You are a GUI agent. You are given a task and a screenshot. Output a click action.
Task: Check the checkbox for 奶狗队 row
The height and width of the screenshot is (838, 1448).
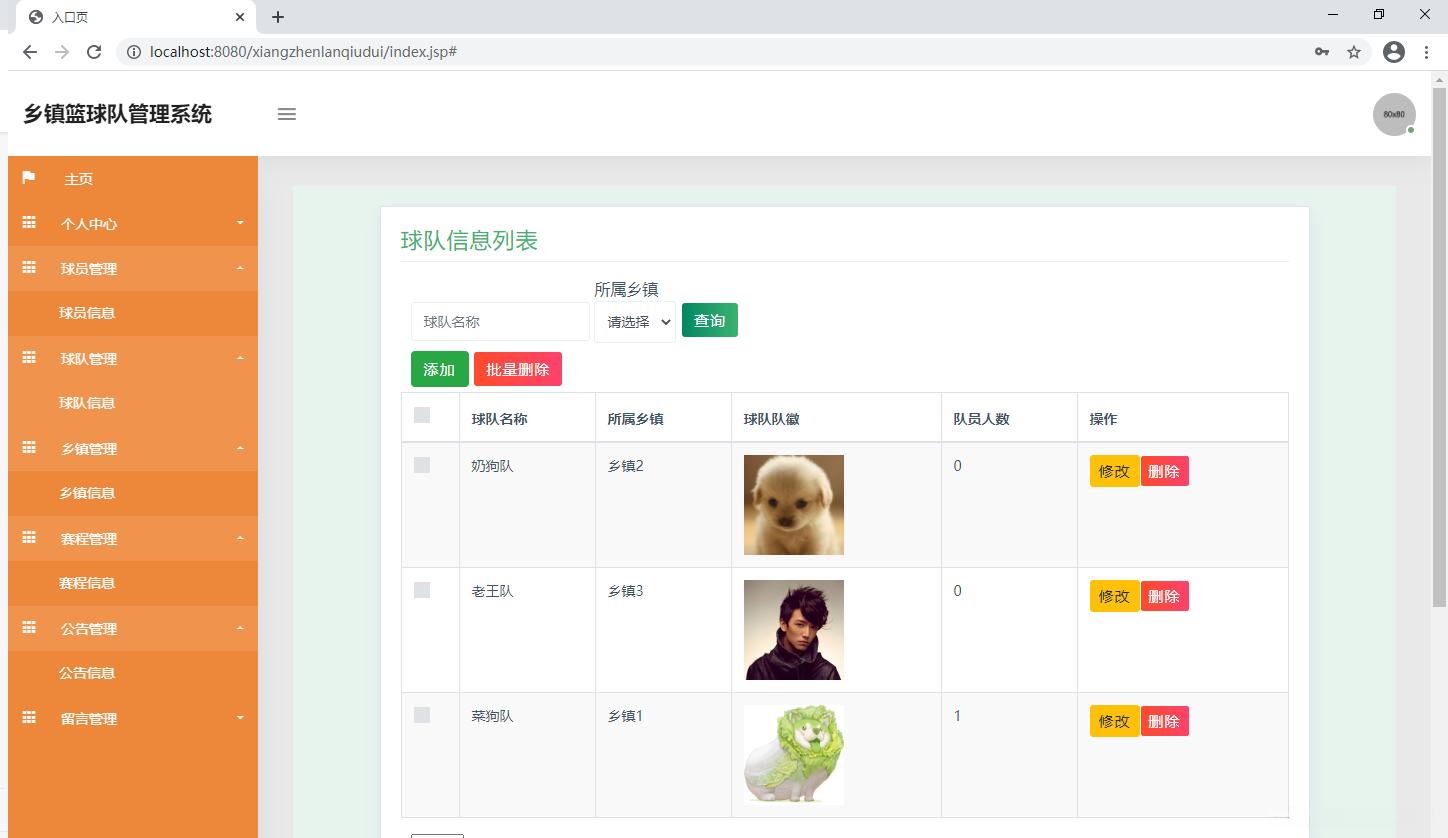point(422,465)
